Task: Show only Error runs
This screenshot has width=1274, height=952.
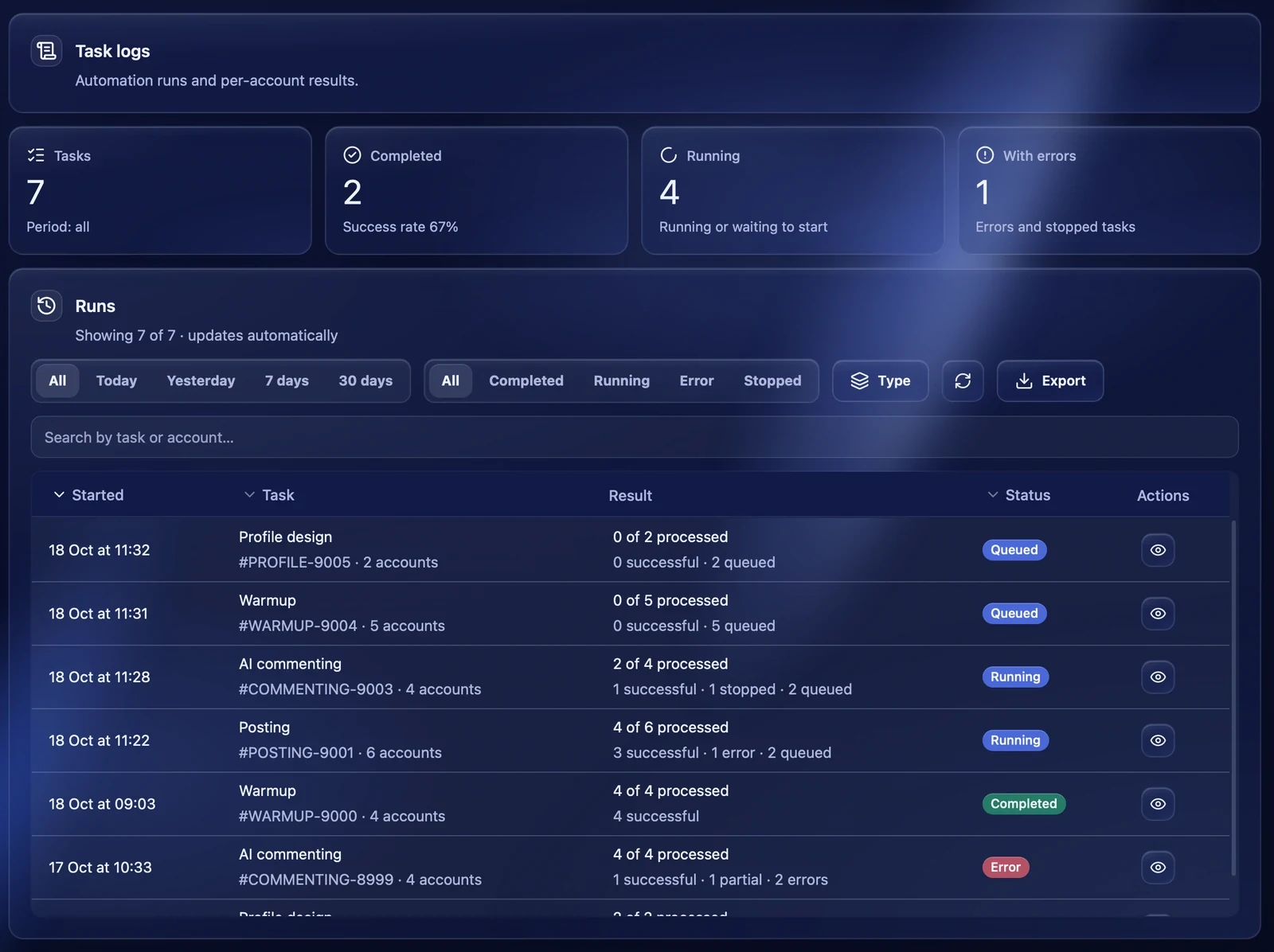Action: (x=697, y=381)
